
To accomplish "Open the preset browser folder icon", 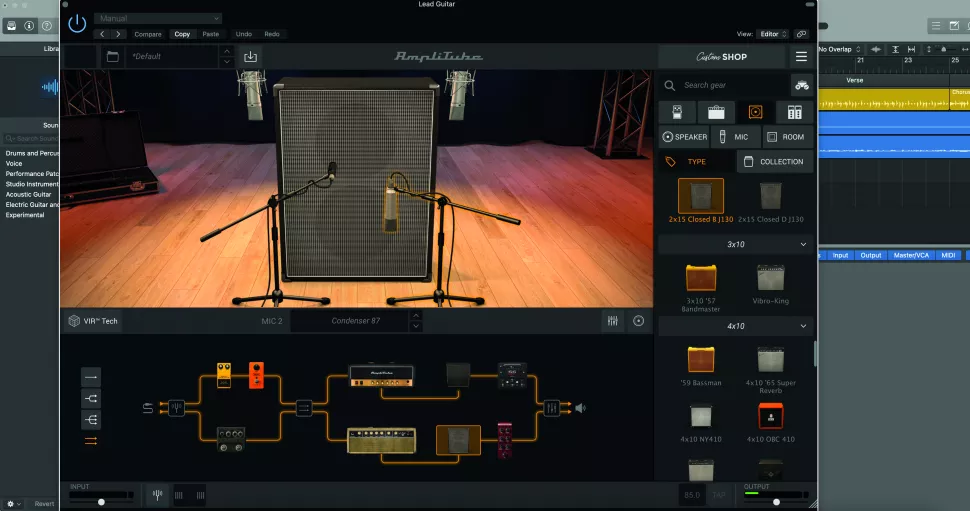I will (112, 57).
